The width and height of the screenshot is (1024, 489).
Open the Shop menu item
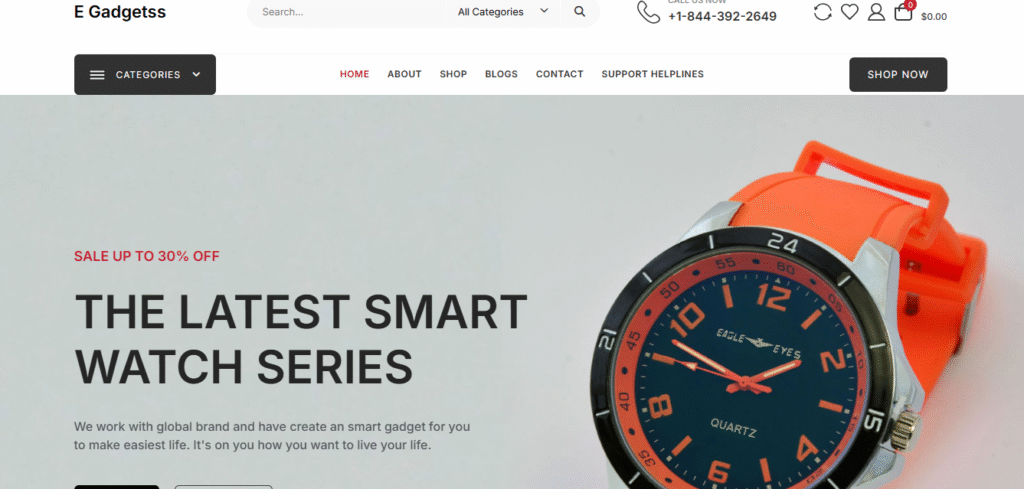click(453, 74)
